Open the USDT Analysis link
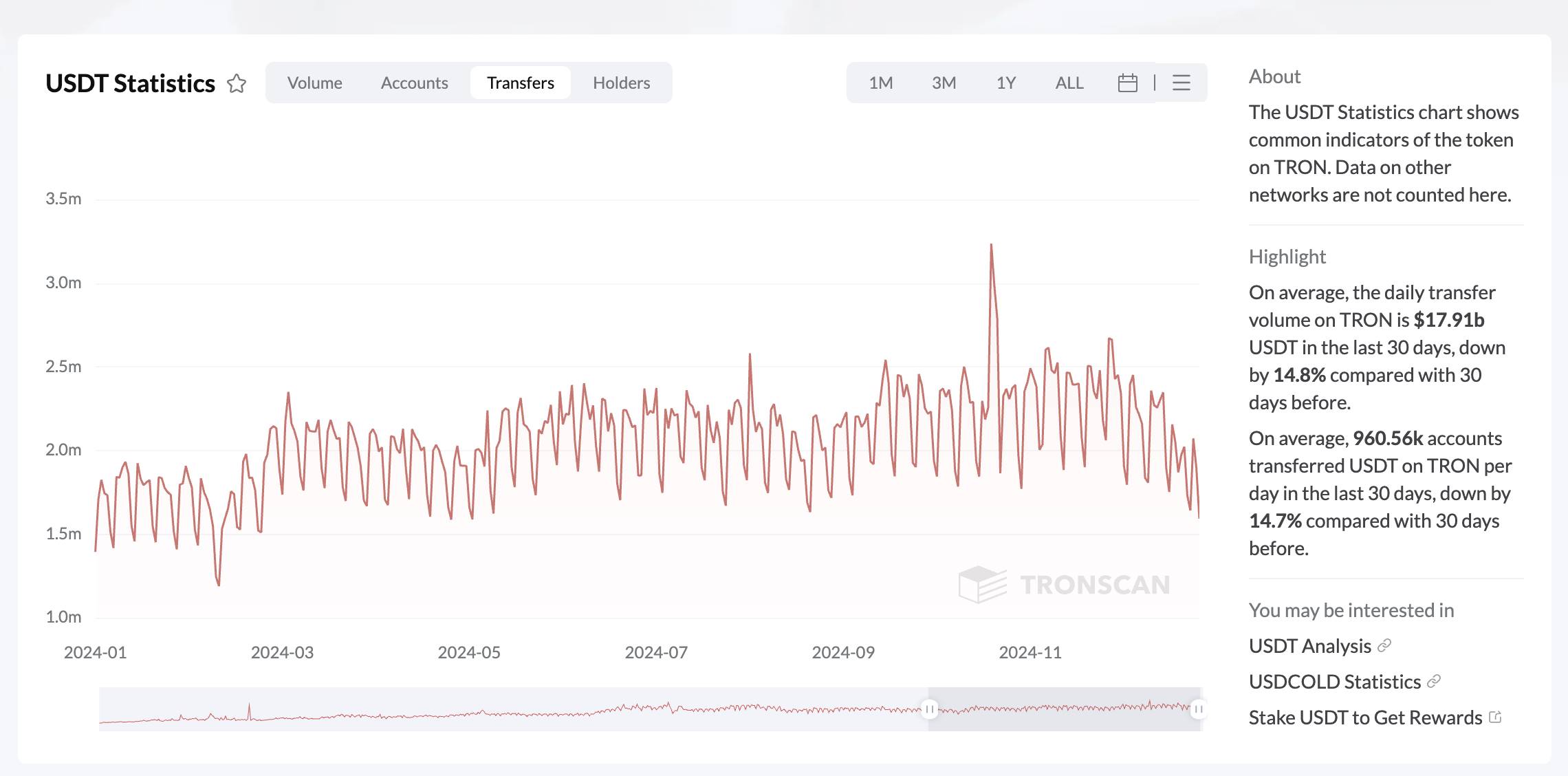 coord(1310,646)
